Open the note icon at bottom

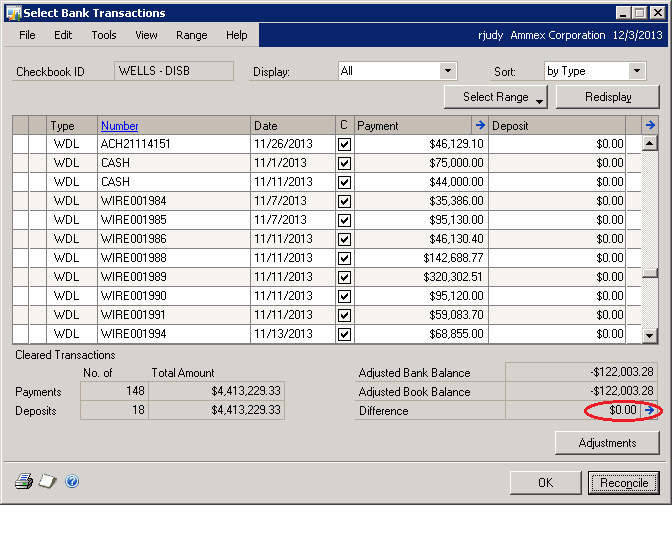click(48, 481)
